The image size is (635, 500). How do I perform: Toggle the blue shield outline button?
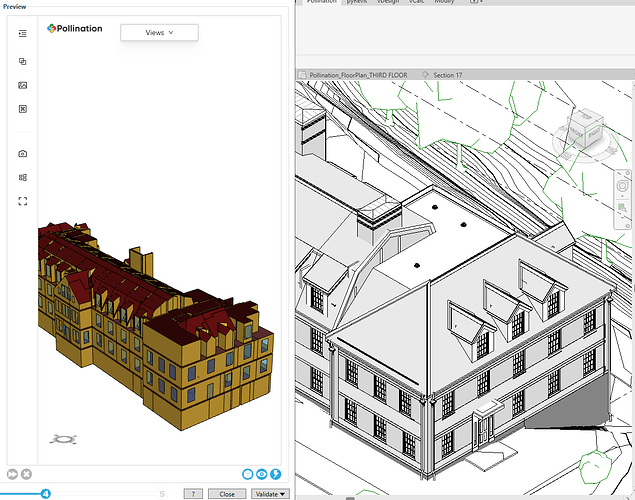coord(247,474)
